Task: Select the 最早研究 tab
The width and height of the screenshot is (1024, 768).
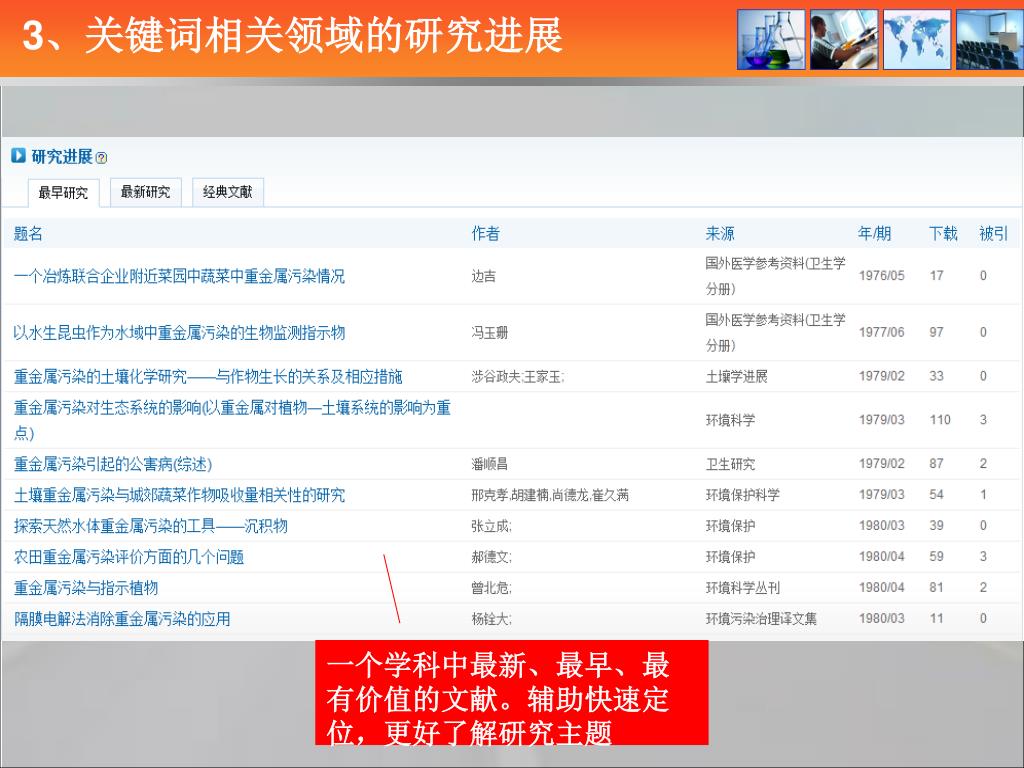Action: point(63,193)
